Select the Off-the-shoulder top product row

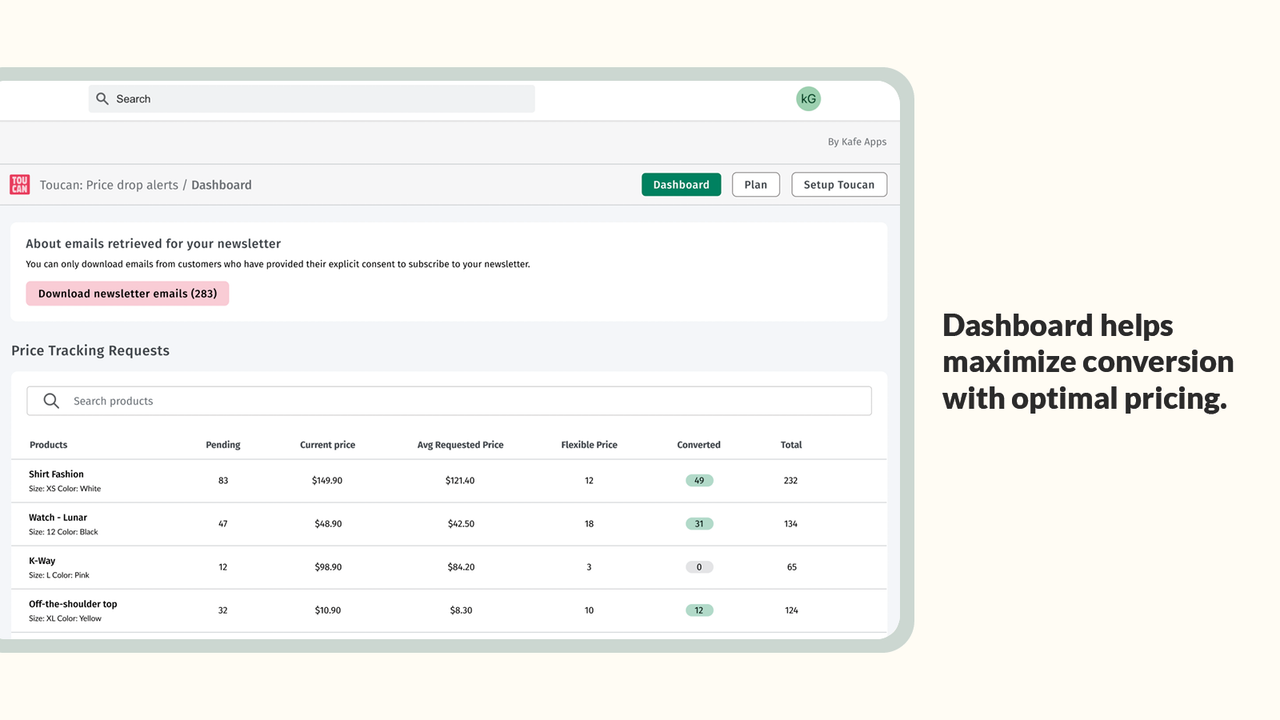tap(449, 610)
